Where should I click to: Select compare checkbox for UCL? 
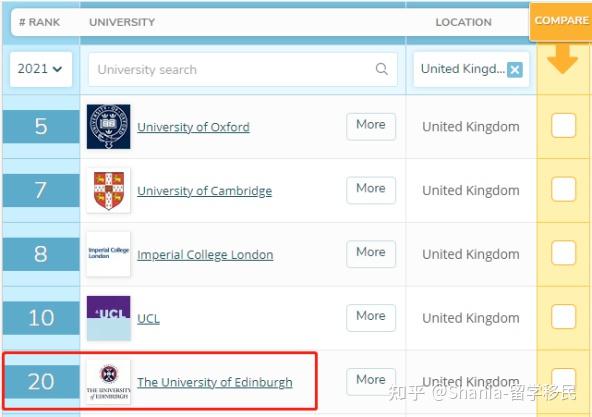pos(563,317)
